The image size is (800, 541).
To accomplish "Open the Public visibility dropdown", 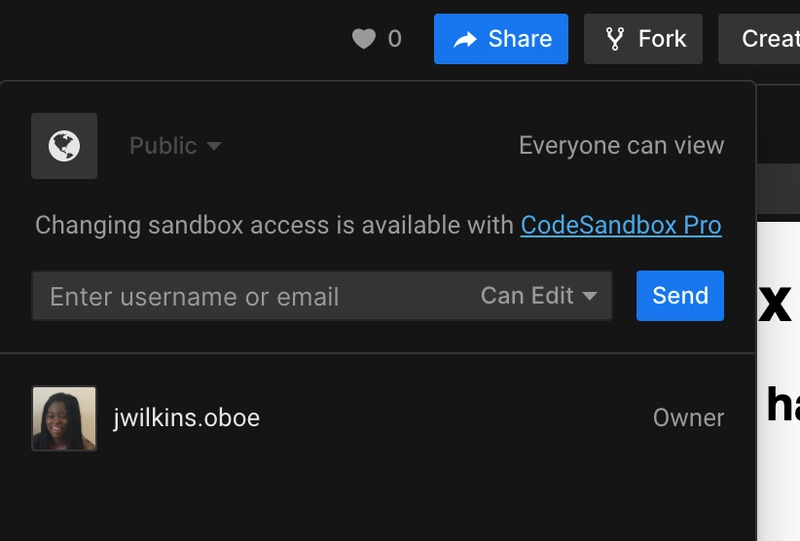I will 175,146.
